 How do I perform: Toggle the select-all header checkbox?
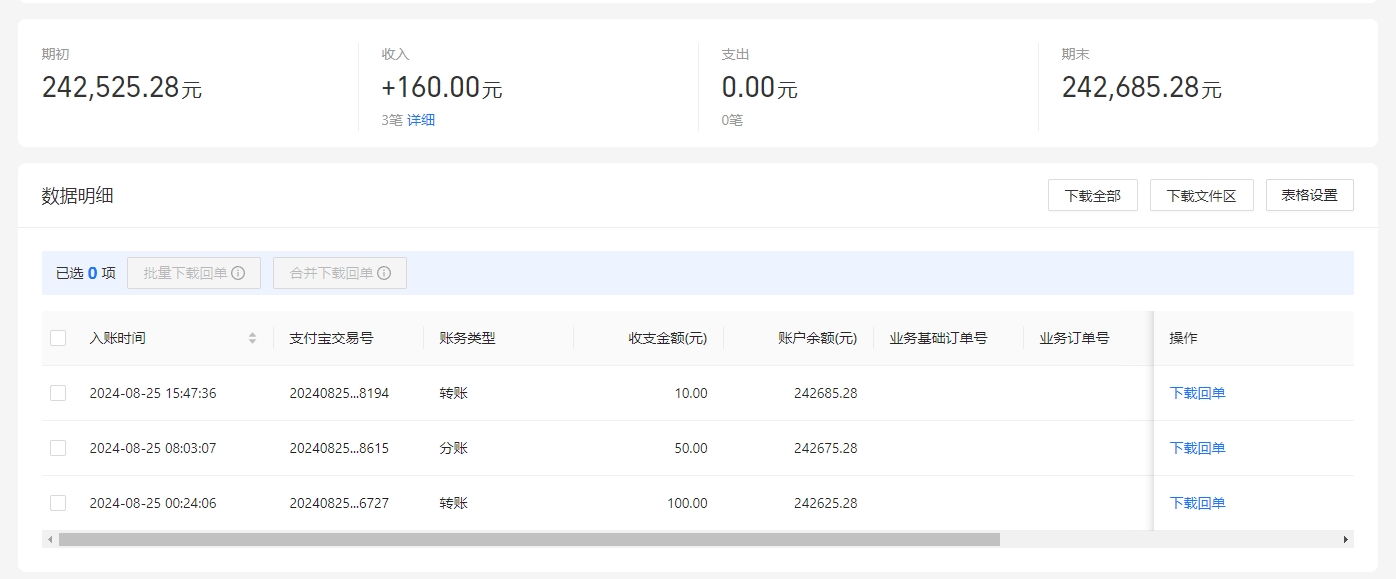tap(58, 338)
